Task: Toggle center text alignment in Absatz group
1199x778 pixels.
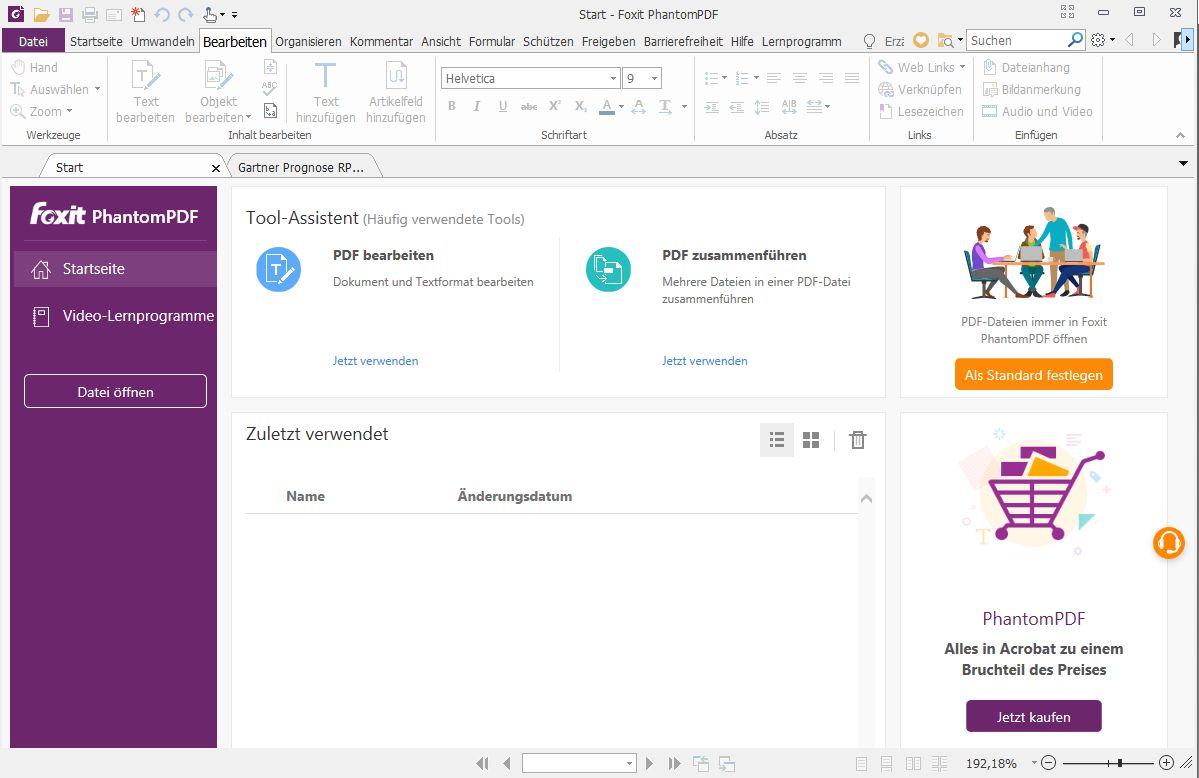Action: [800, 78]
